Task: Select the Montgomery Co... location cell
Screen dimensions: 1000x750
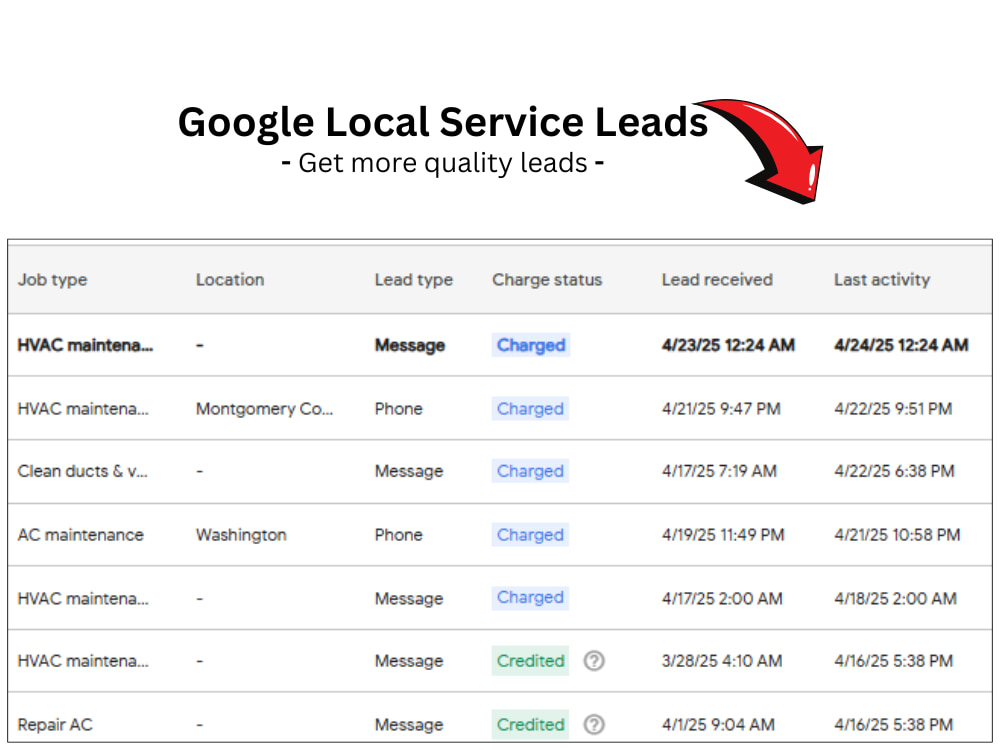Action: 264,409
